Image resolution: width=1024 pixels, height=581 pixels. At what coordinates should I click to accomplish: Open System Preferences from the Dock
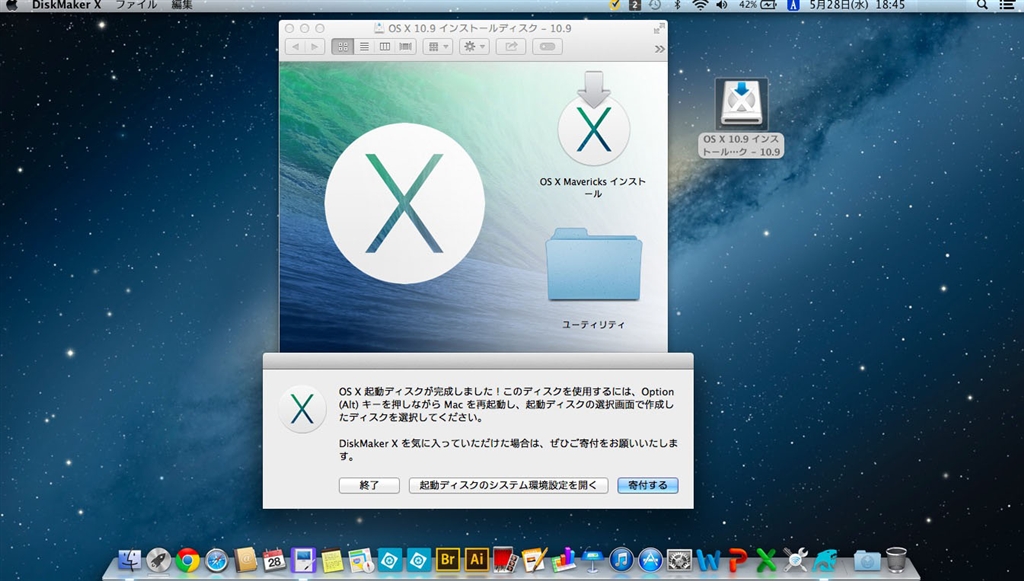679,560
